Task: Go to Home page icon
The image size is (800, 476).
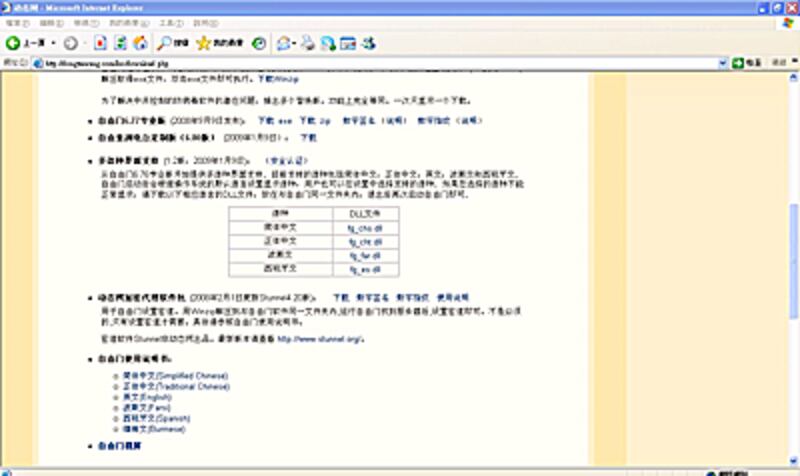Action: click(x=140, y=43)
